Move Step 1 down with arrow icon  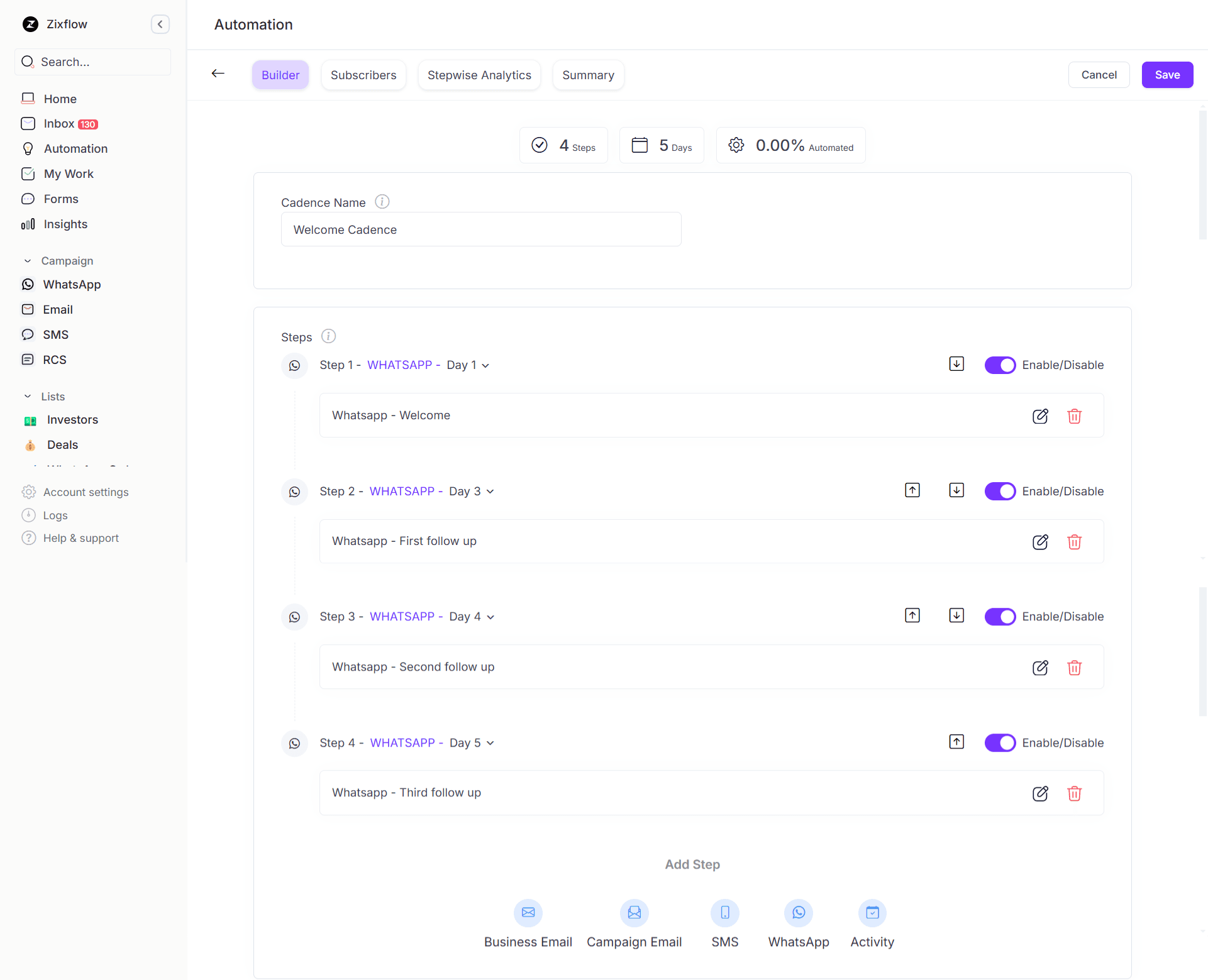point(956,363)
